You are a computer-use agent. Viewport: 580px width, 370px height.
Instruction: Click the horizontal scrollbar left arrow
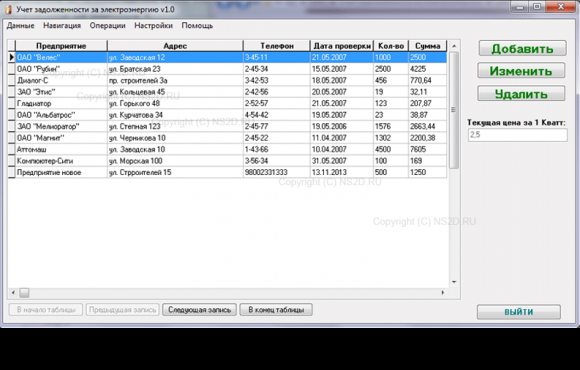pos(13,293)
